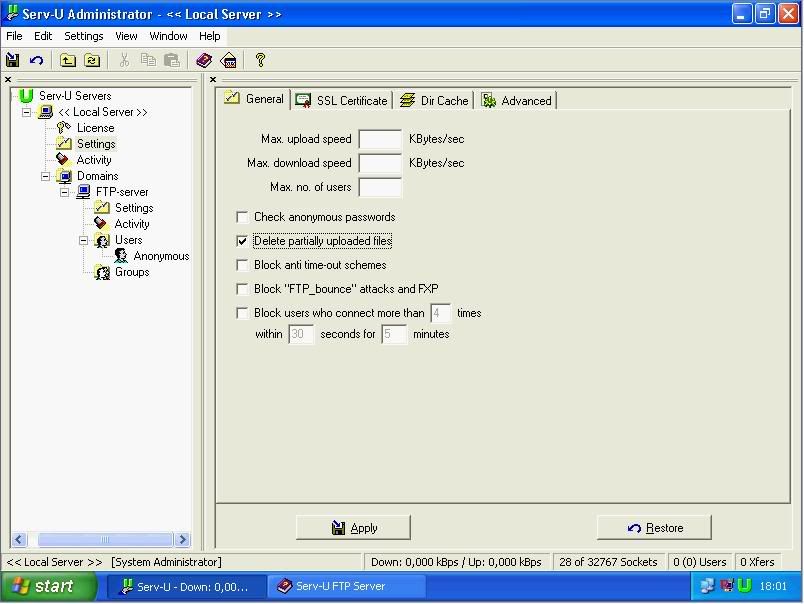Enable Check anonymous passwords checkbox
Screen dimensions: 804x604
242,217
